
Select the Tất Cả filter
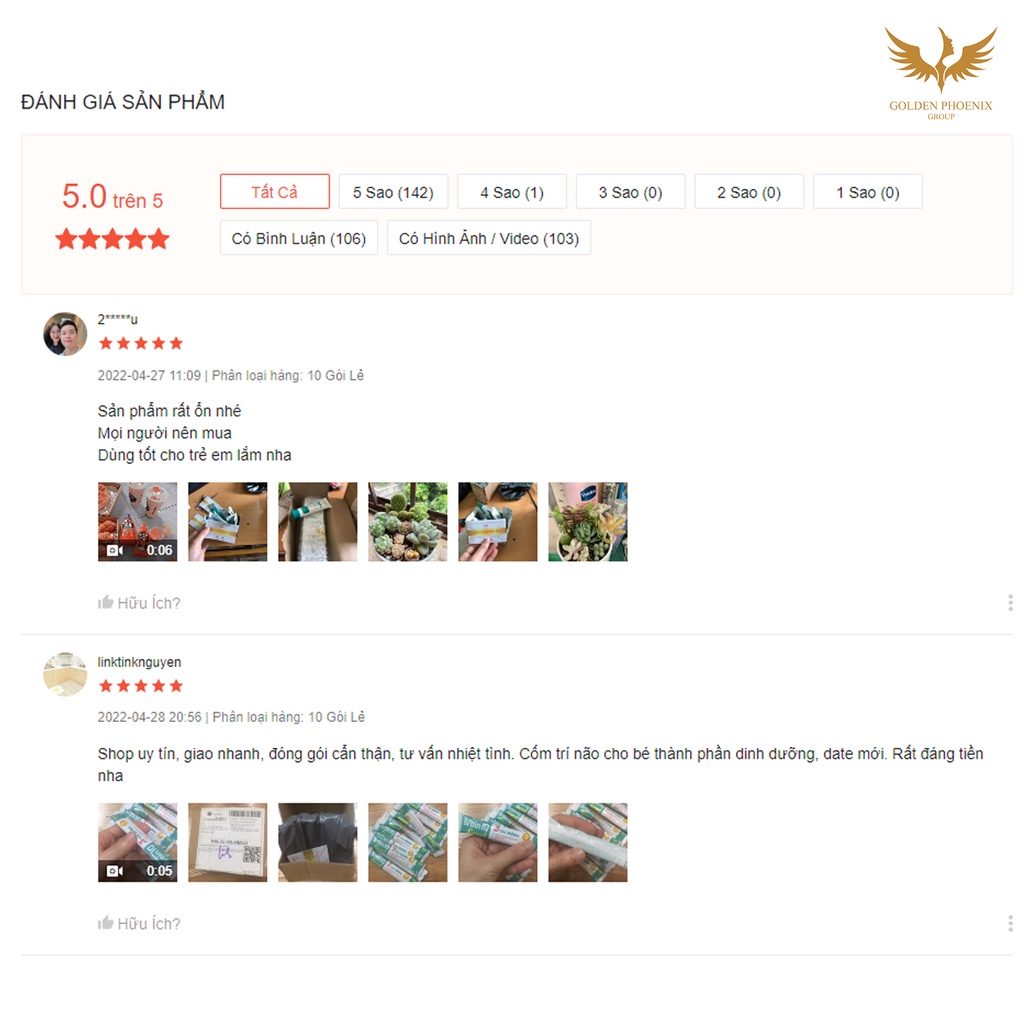pos(275,192)
